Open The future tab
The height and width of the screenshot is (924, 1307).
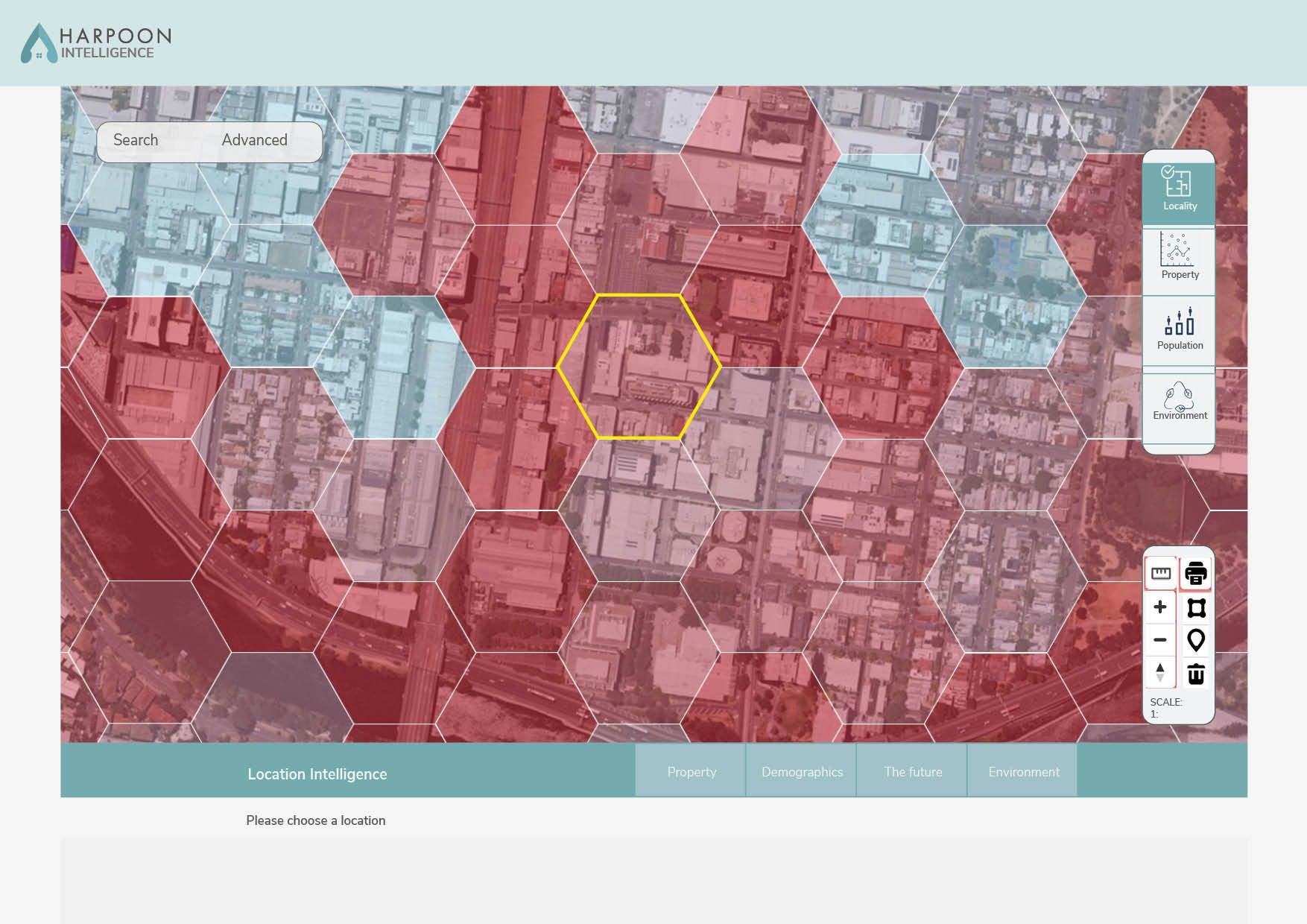tap(913, 771)
